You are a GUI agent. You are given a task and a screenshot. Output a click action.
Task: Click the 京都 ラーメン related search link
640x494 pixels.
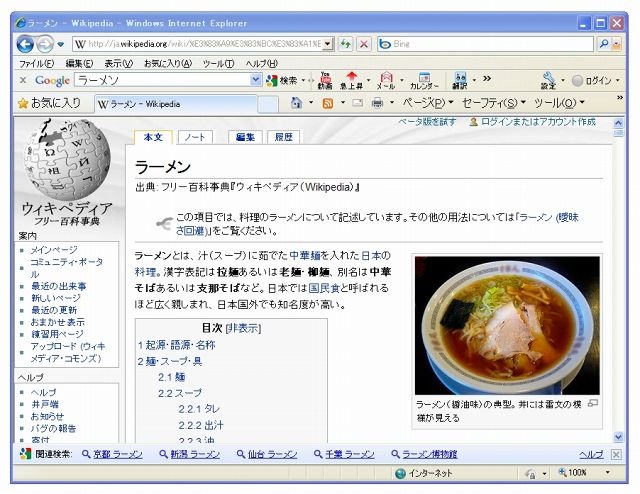pos(118,454)
